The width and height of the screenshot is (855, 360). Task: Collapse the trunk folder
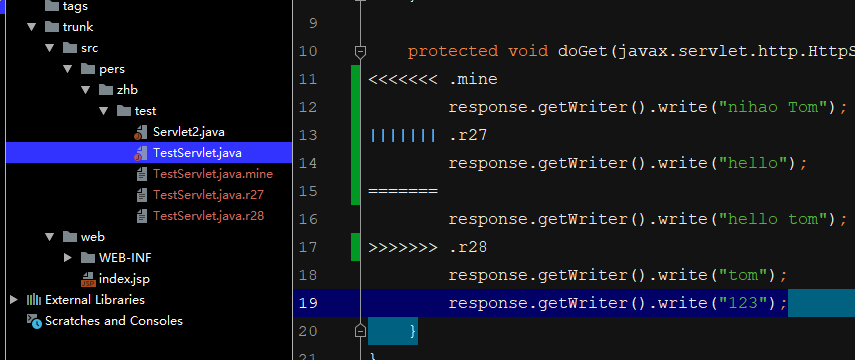pyautogui.click(x=32, y=27)
